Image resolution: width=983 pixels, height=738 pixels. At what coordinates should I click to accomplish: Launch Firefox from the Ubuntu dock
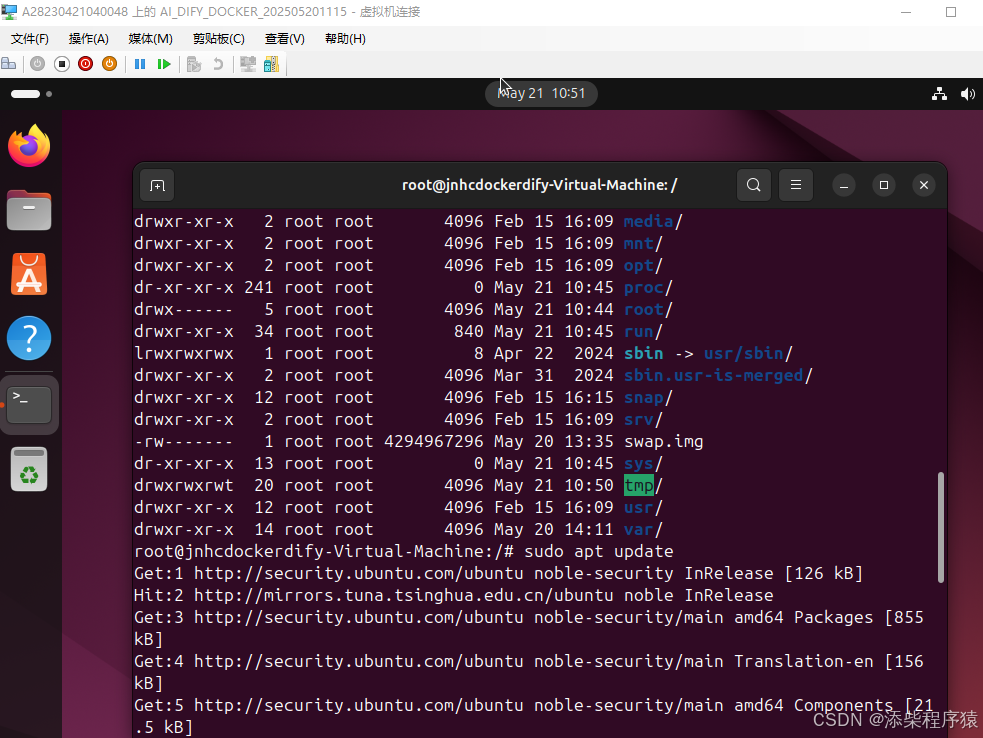29,145
